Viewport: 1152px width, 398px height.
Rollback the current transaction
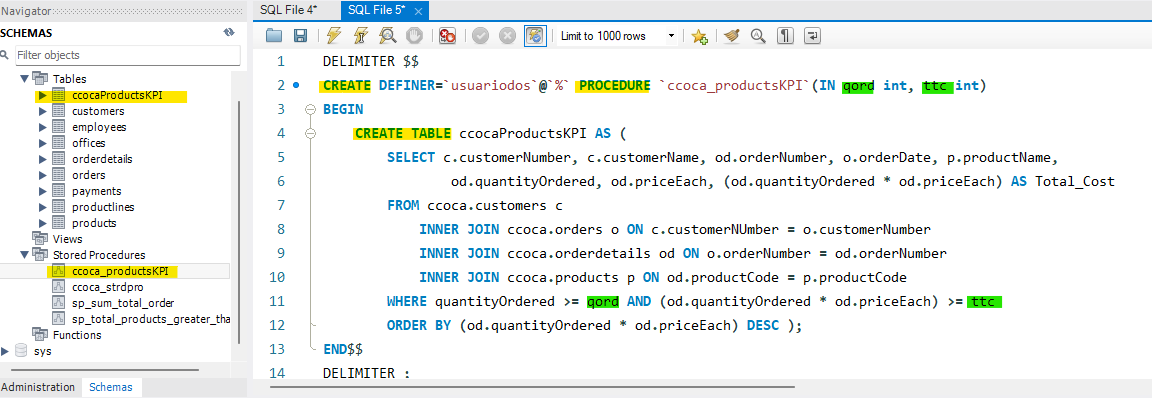tap(507, 35)
